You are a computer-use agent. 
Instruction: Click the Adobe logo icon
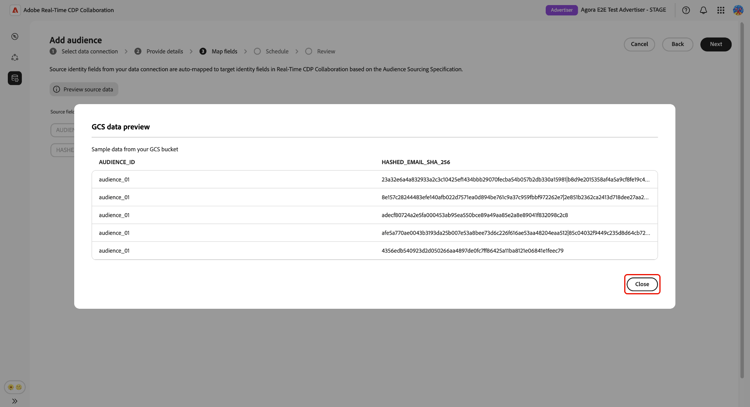(x=15, y=10)
